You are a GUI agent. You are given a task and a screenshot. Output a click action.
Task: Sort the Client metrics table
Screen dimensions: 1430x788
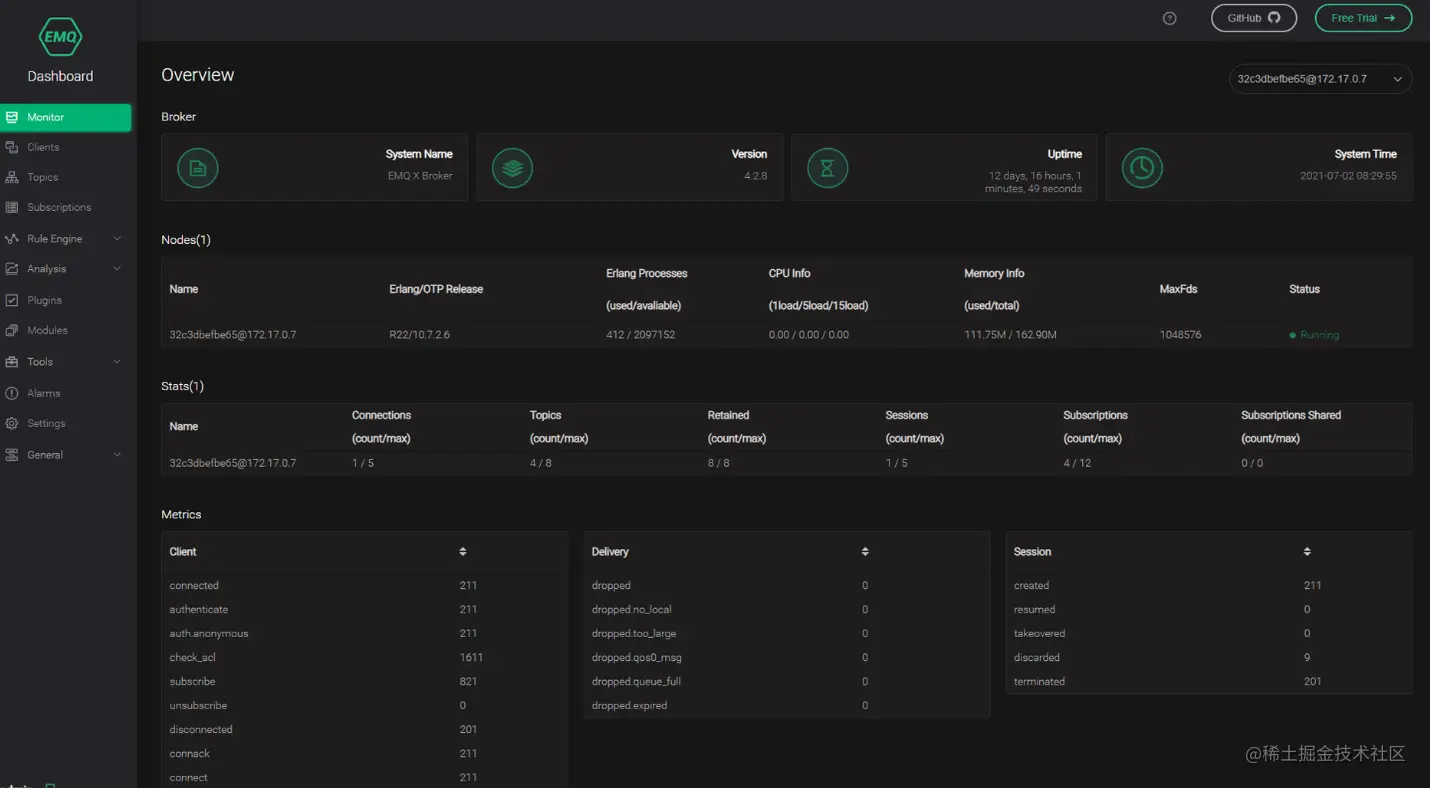coord(463,552)
